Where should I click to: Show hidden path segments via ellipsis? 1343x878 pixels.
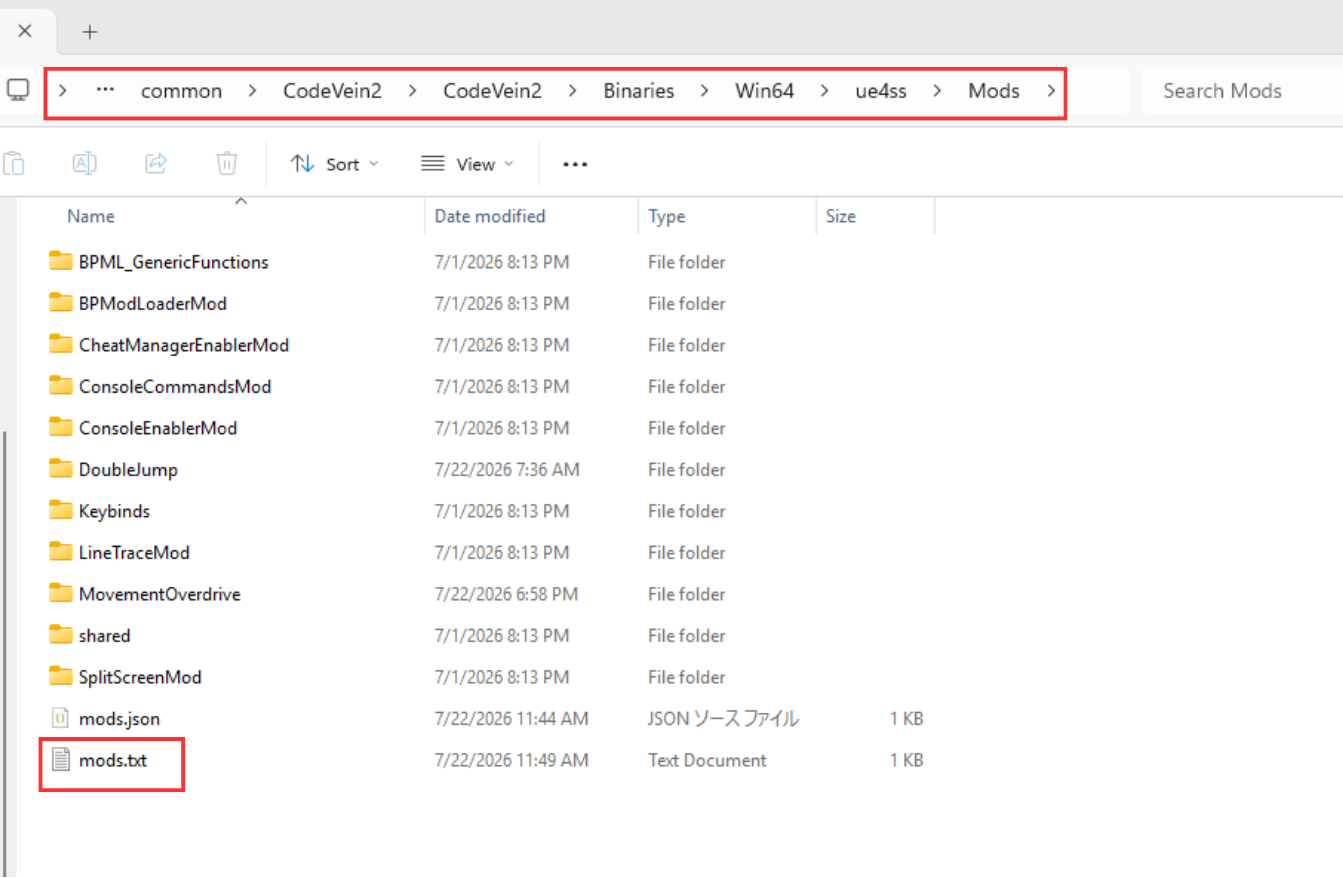point(105,90)
